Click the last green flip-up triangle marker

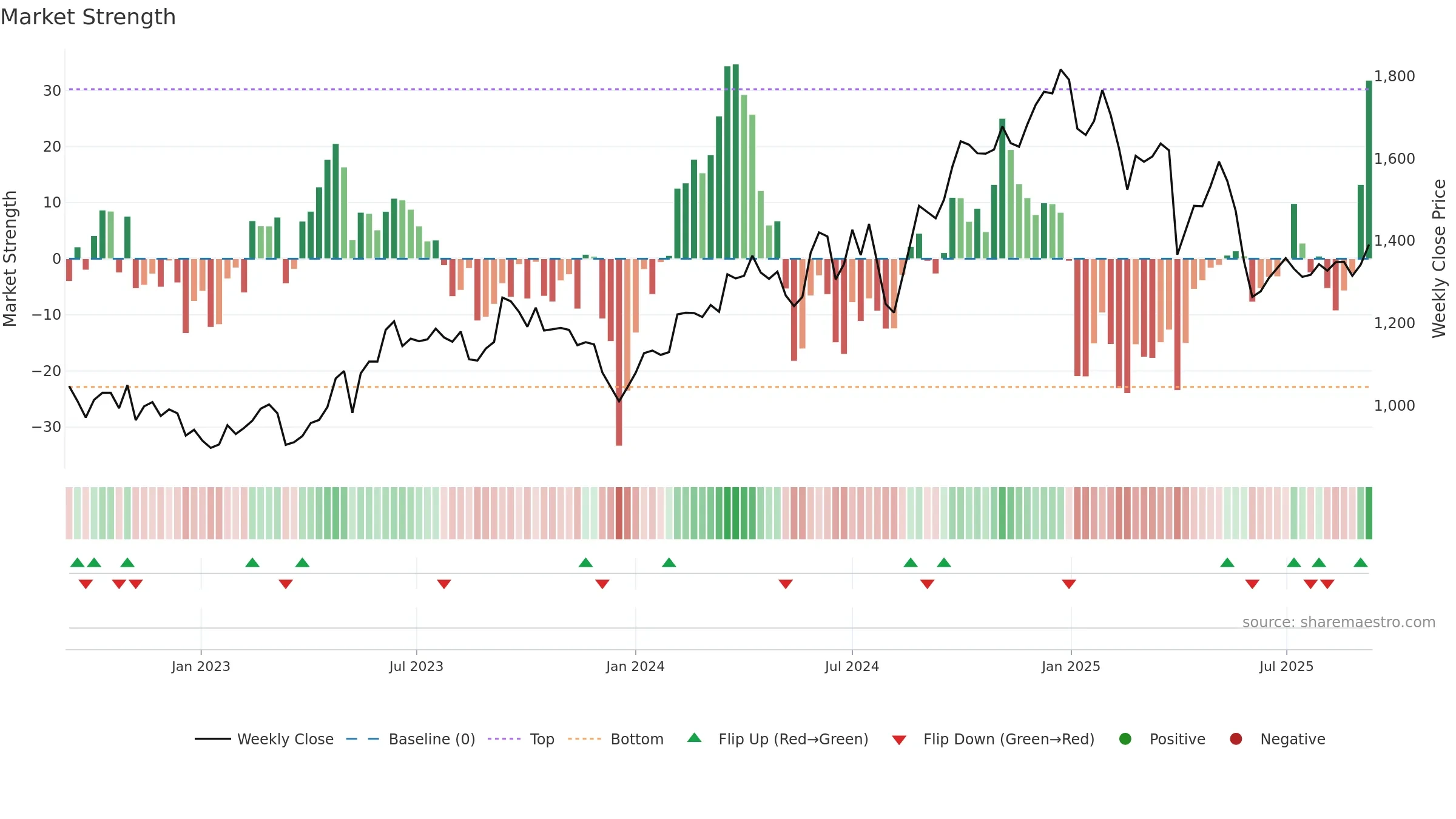coord(1361,562)
